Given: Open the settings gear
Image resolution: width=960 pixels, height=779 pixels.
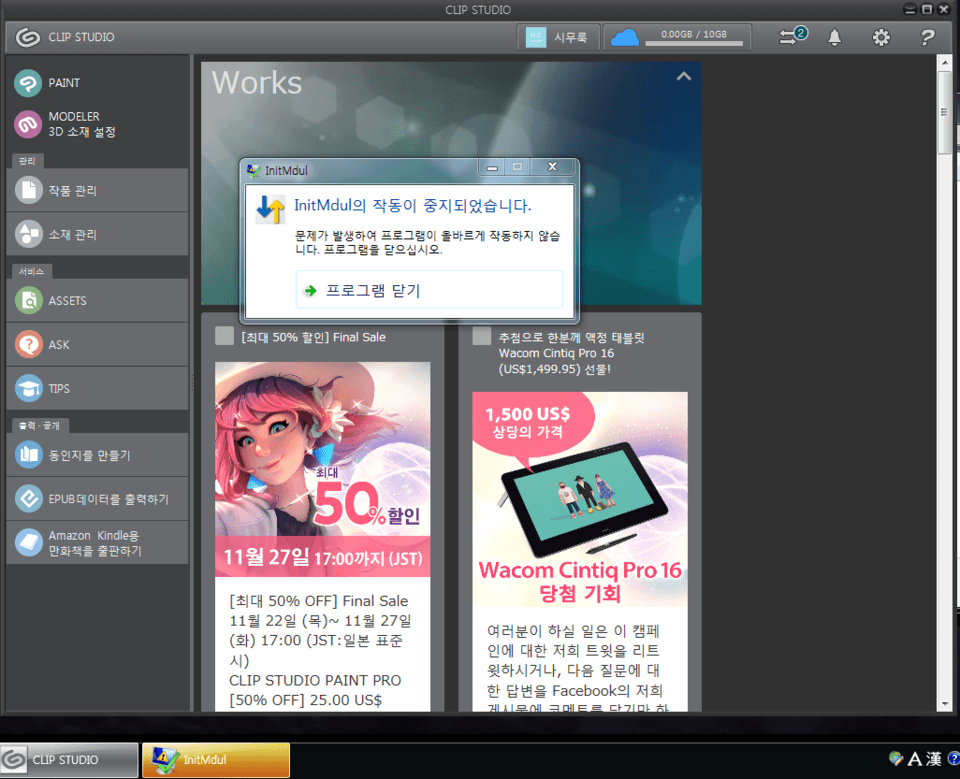Looking at the screenshot, I should (x=881, y=38).
